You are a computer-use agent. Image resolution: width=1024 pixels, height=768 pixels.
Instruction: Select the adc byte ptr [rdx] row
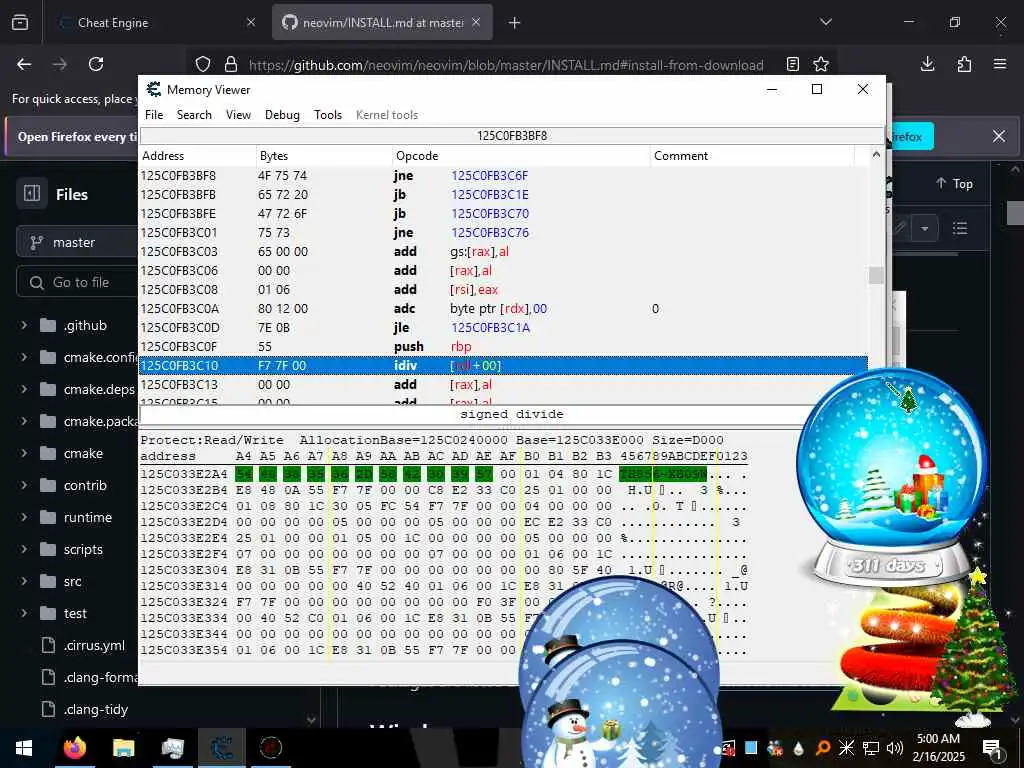point(504,309)
